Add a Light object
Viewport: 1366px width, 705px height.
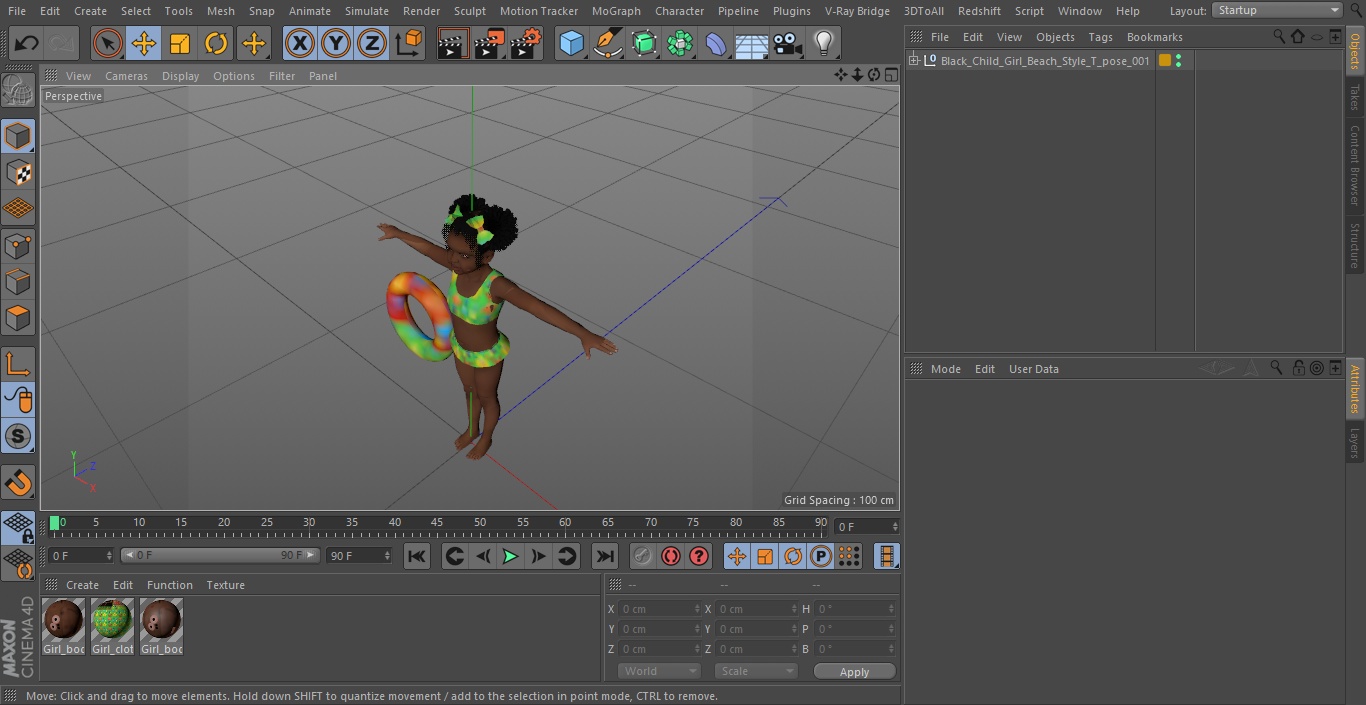[823, 43]
